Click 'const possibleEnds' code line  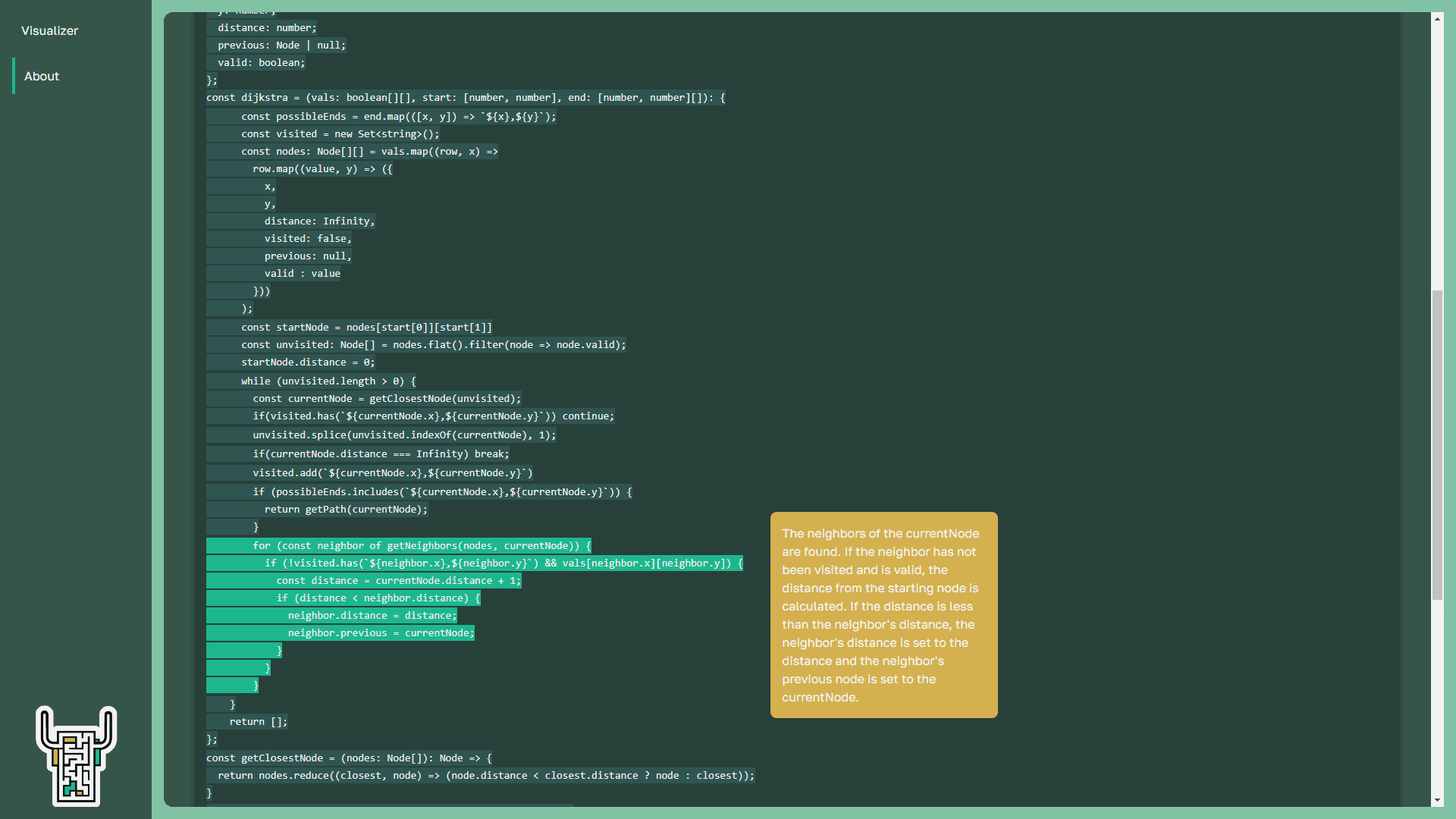pos(397,117)
